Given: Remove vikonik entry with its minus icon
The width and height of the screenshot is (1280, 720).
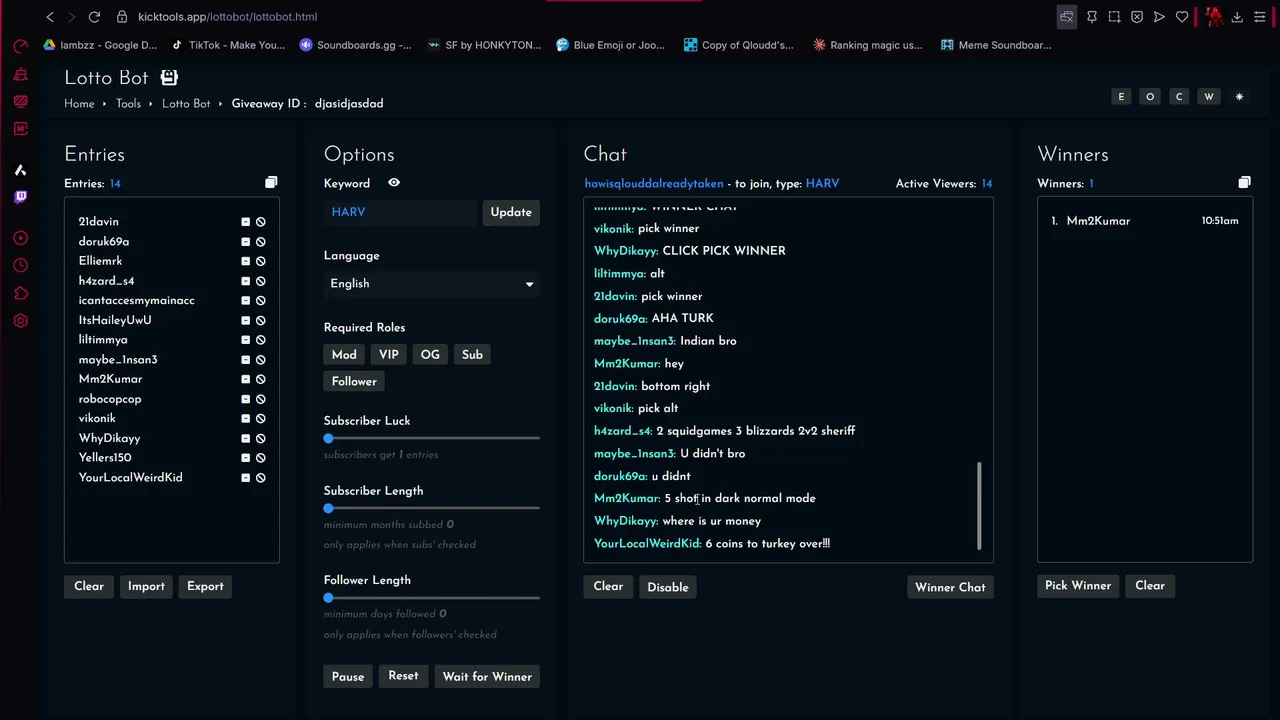Looking at the screenshot, I should [245, 419].
